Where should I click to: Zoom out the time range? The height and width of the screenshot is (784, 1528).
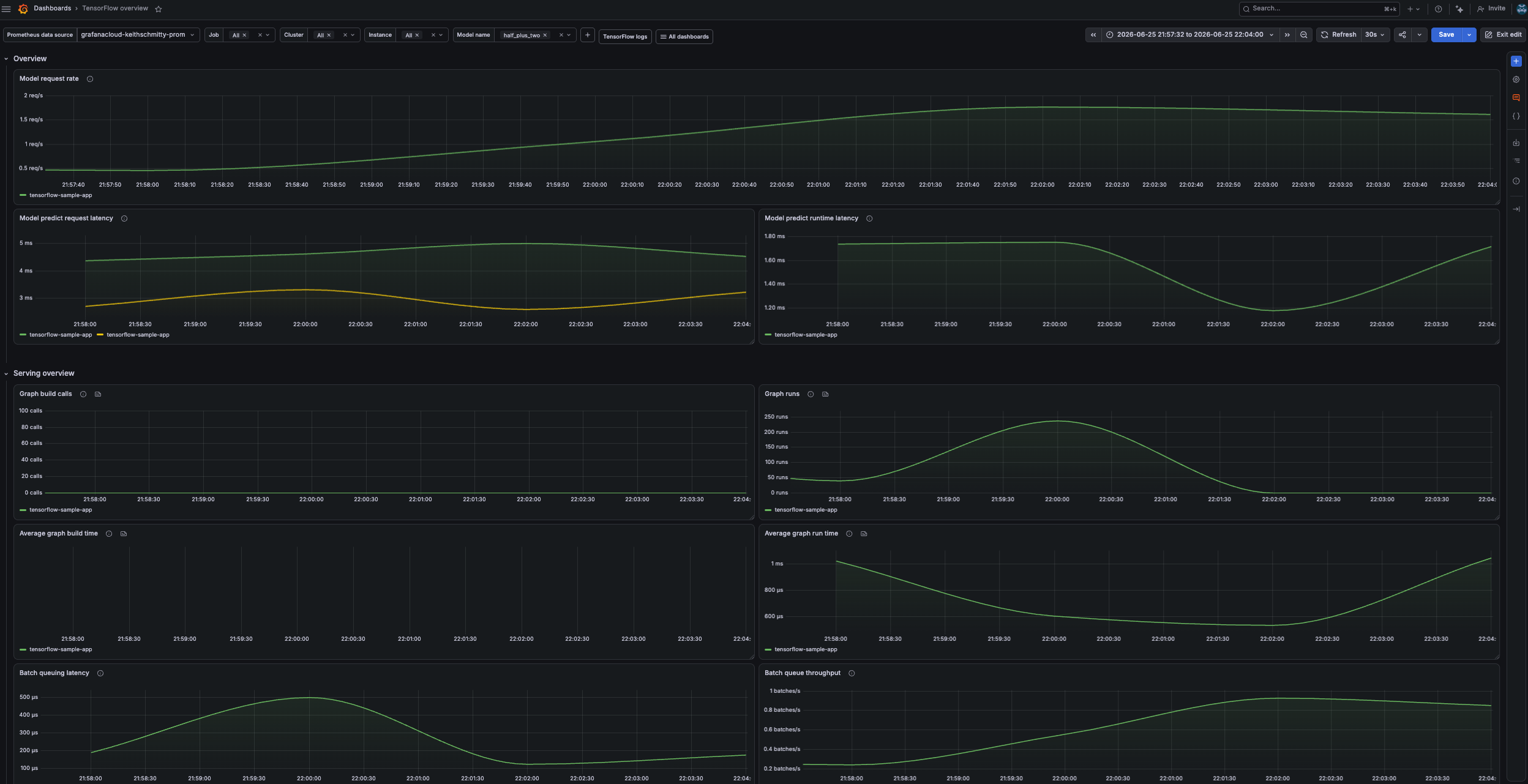(x=1304, y=35)
